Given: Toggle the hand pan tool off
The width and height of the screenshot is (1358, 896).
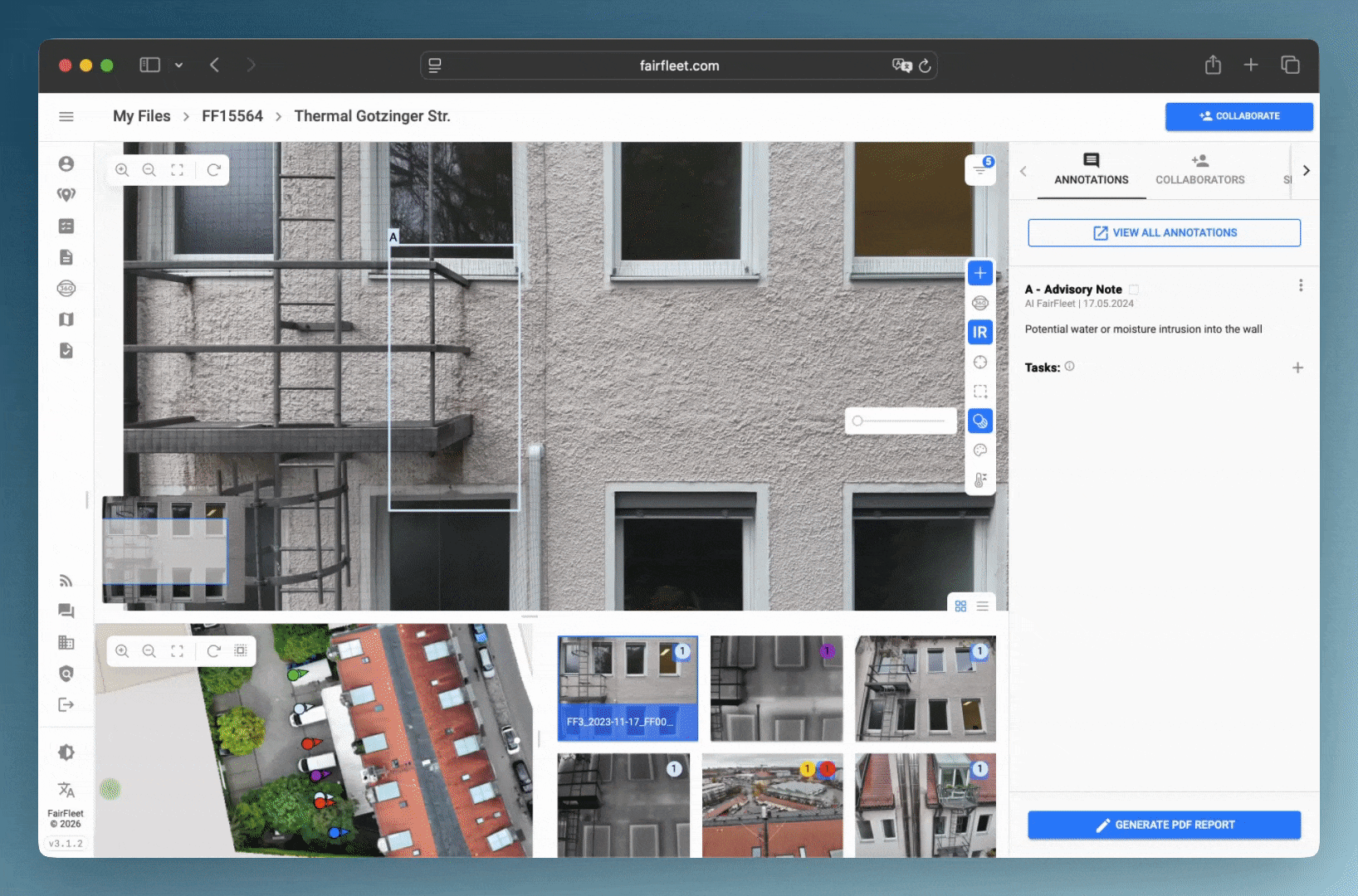Looking at the screenshot, I should point(980,421).
